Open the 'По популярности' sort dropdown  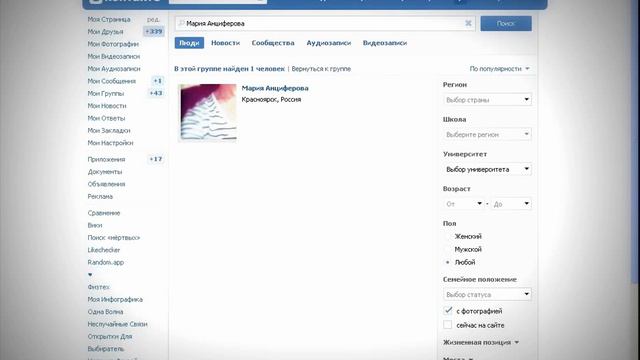500,69
